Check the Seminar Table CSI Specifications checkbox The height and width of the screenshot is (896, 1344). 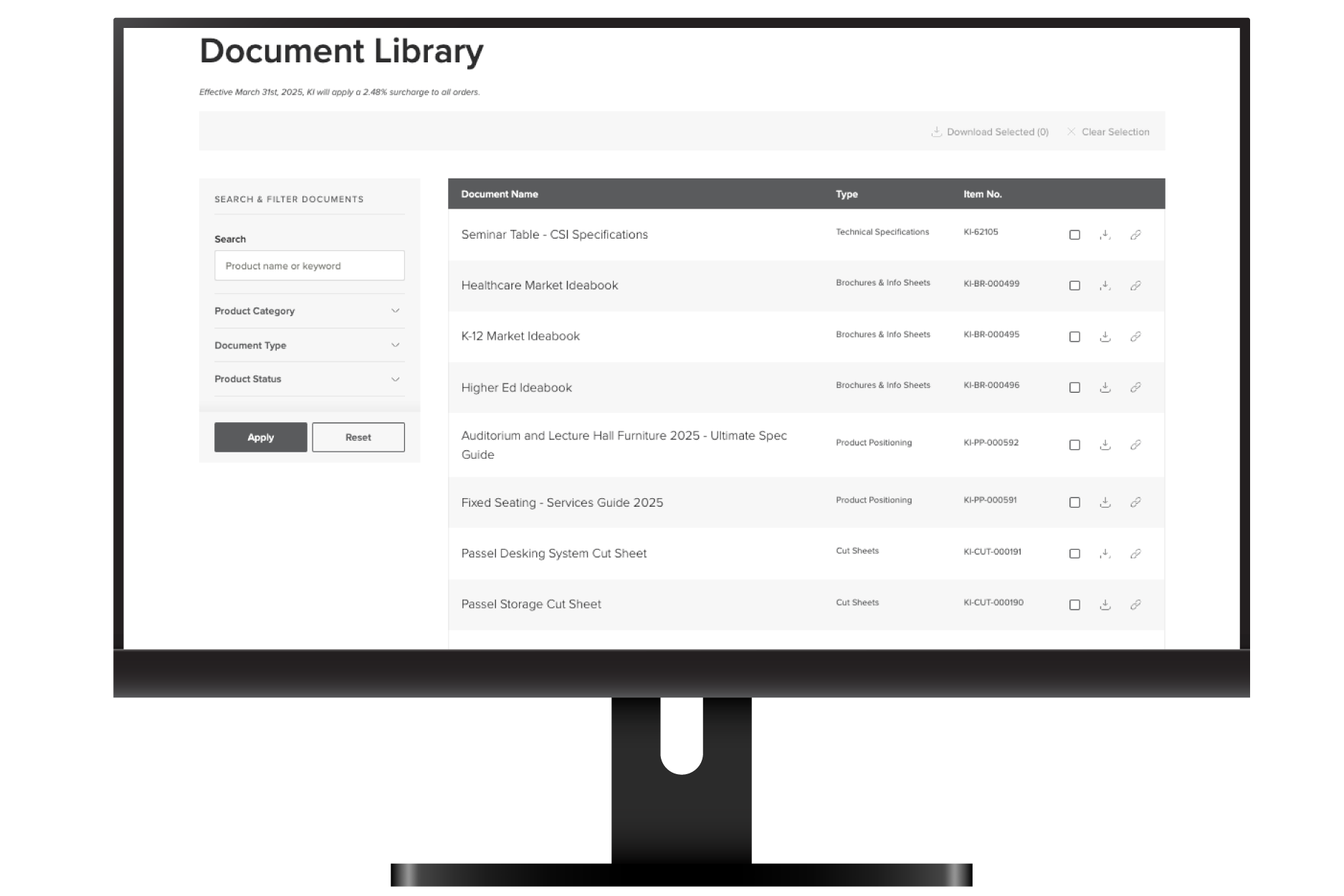coord(1074,235)
